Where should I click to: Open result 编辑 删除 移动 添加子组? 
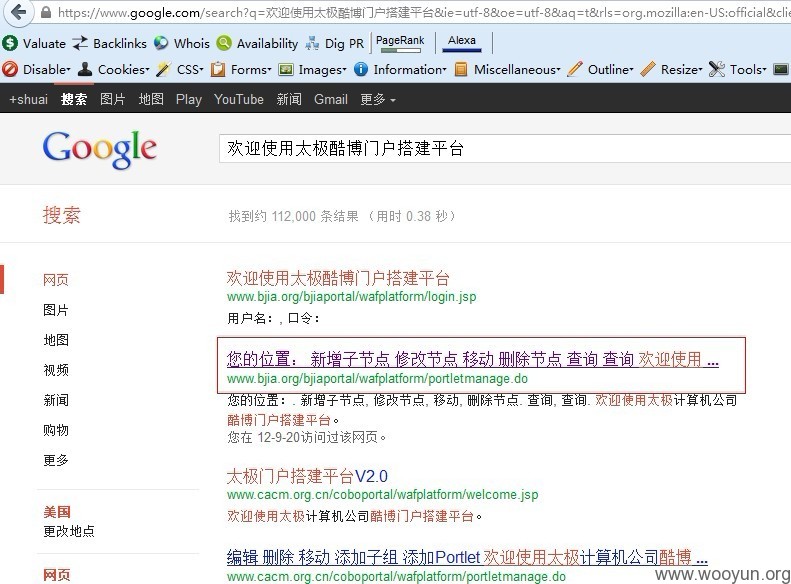point(467,557)
